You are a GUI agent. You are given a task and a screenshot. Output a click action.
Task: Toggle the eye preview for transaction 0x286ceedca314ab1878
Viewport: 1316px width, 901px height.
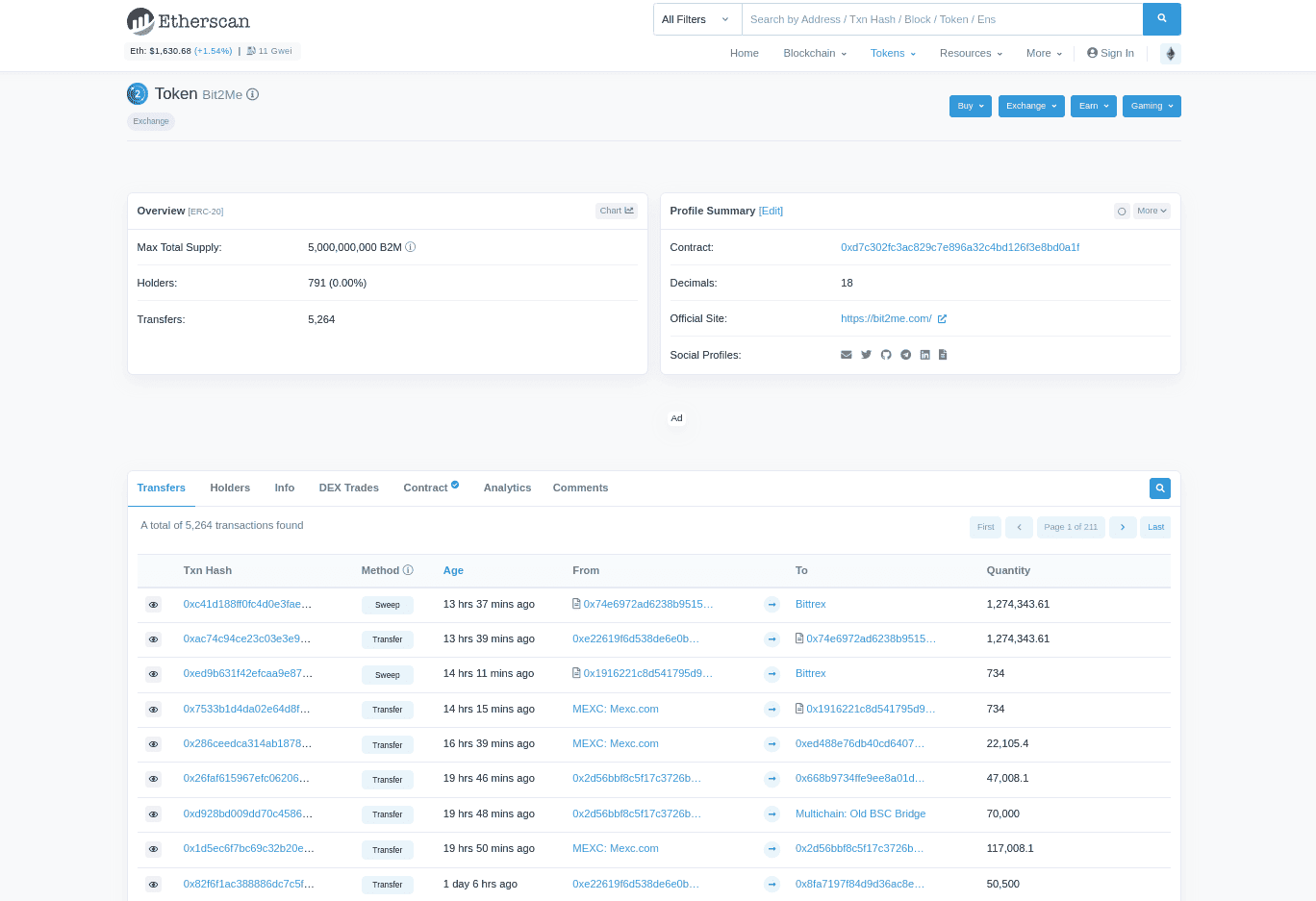(153, 744)
